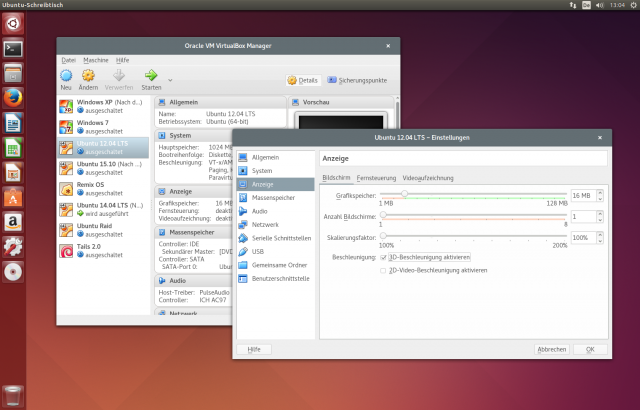This screenshot has height=410, width=640.
Task: Switch to the Videoaufzeichnung tab
Action: click(428, 178)
